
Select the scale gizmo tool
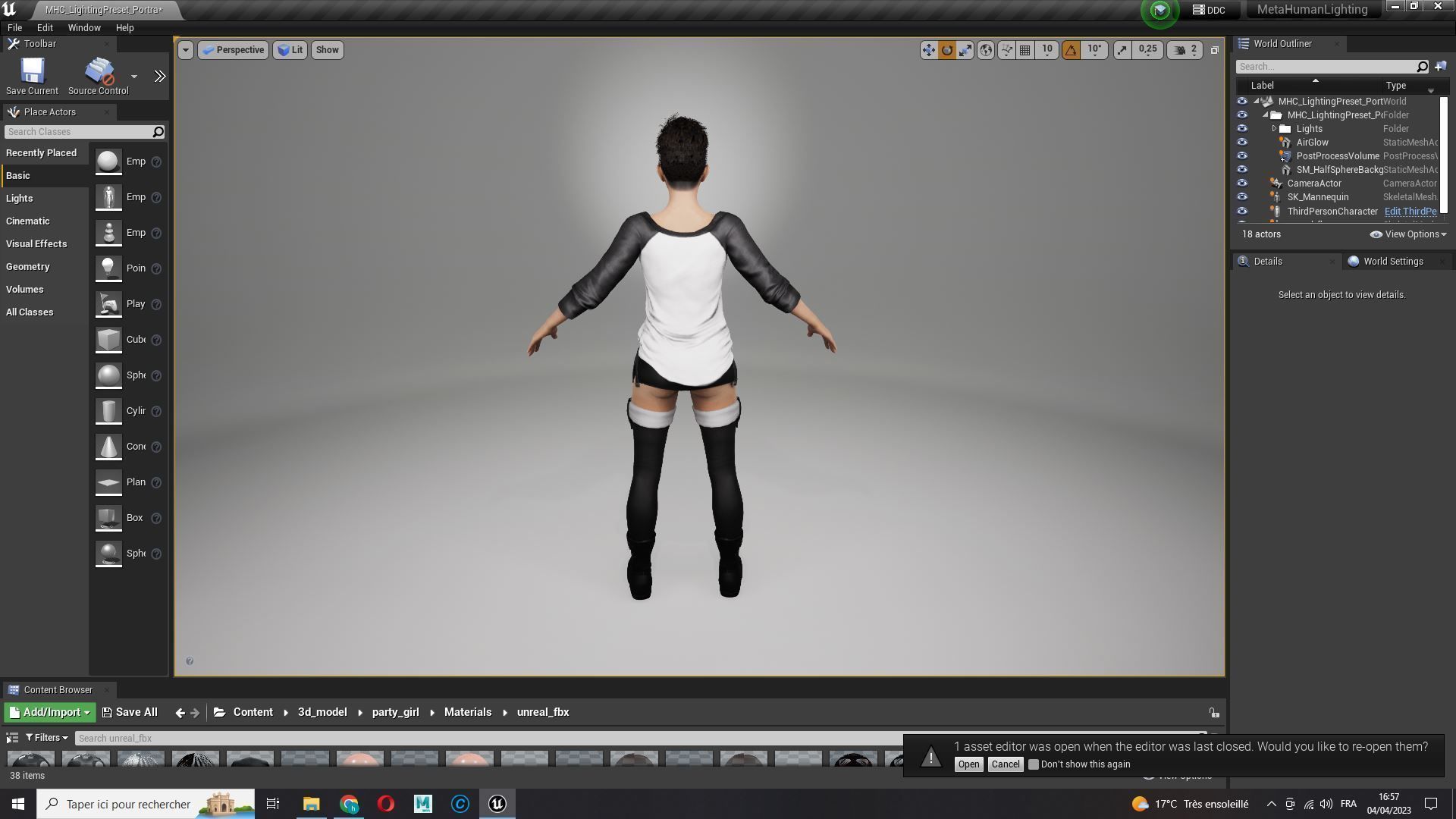coord(965,50)
